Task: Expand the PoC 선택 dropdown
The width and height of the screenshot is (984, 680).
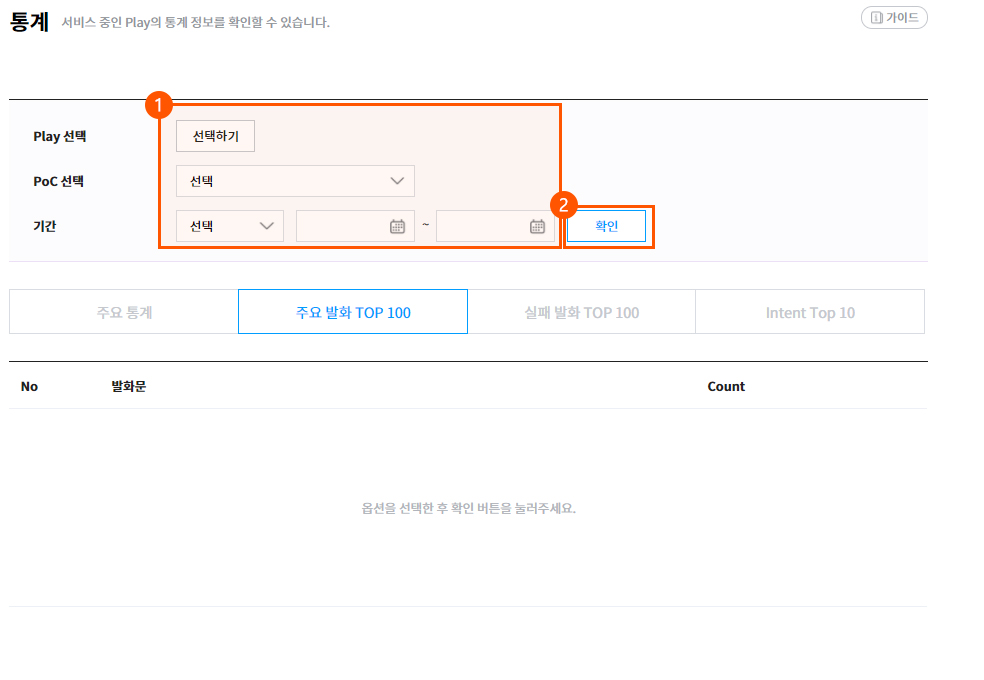Action: point(295,181)
